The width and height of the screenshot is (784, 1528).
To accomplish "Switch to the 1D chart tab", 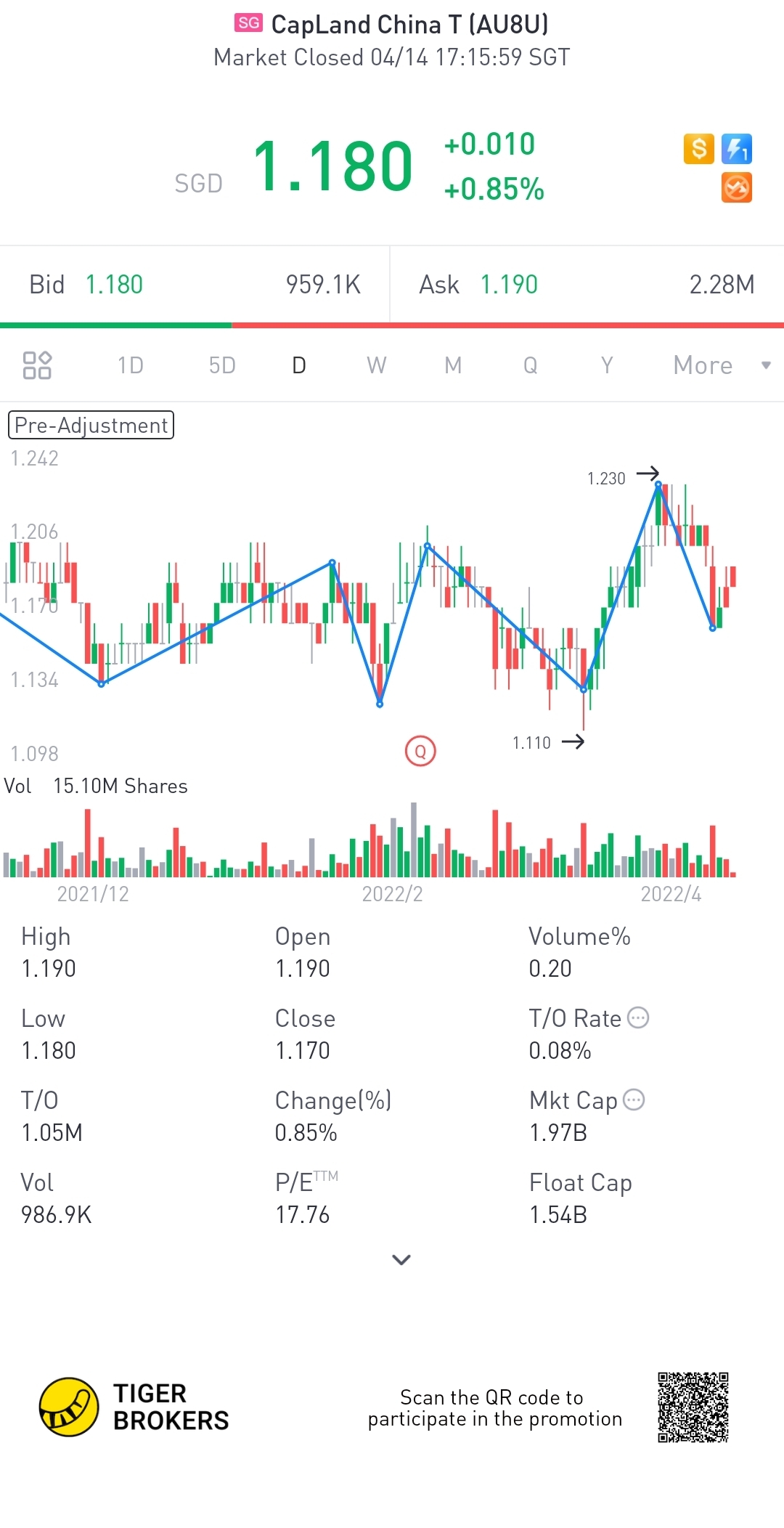I will [x=131, y=365].
